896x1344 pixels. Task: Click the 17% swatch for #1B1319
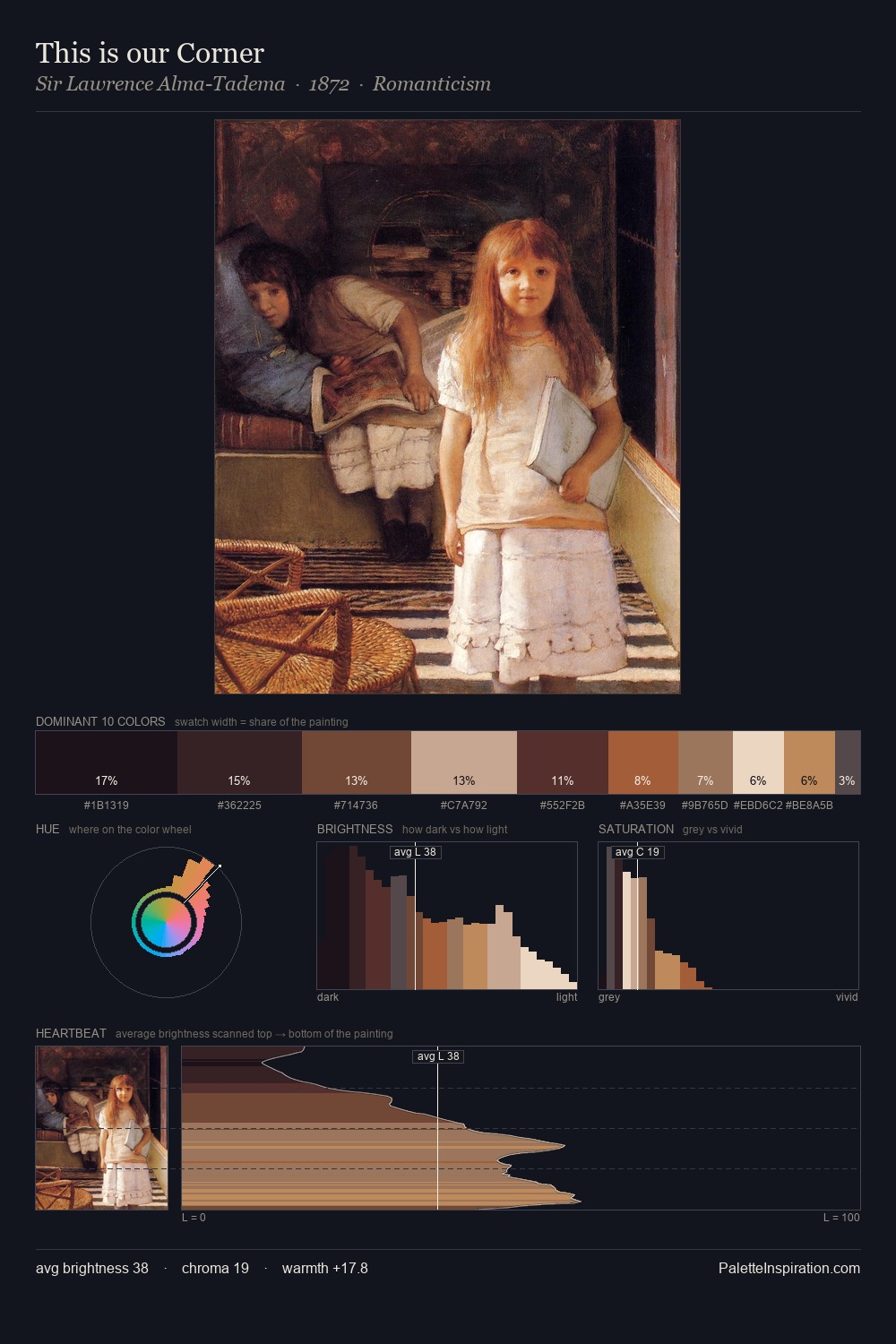106,762
